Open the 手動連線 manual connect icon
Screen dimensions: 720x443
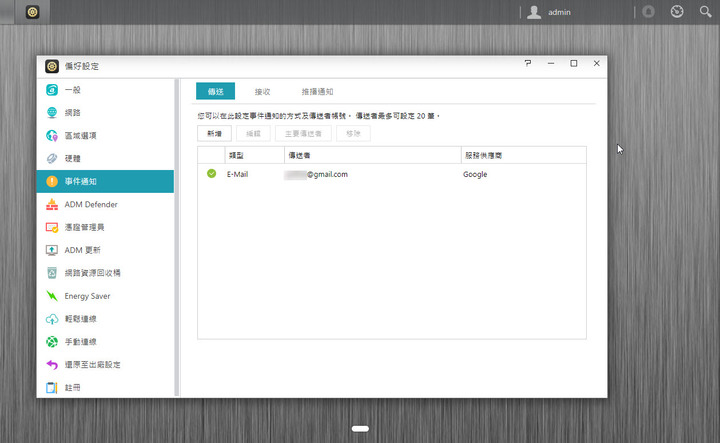coord(52,342)
